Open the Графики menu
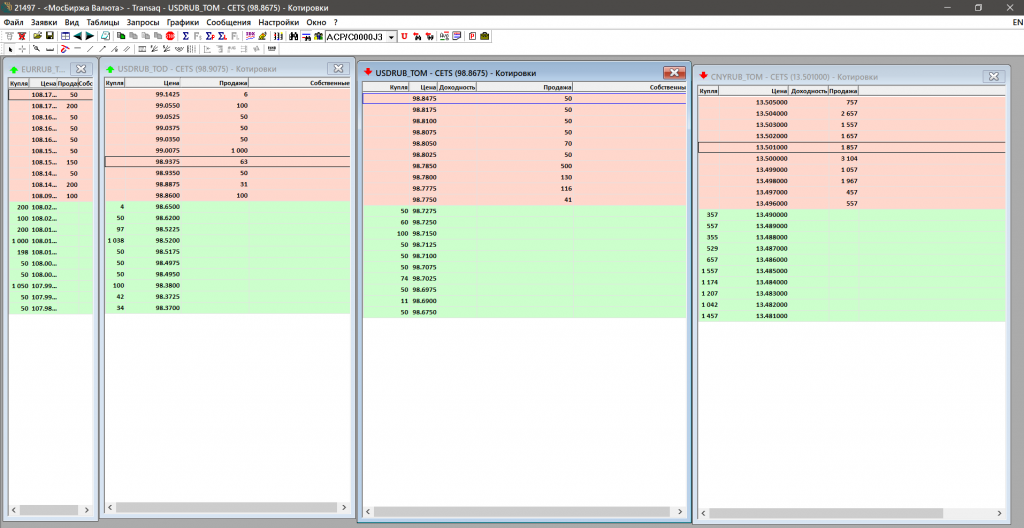The image size is (1024, 528). tap(183, 22)
